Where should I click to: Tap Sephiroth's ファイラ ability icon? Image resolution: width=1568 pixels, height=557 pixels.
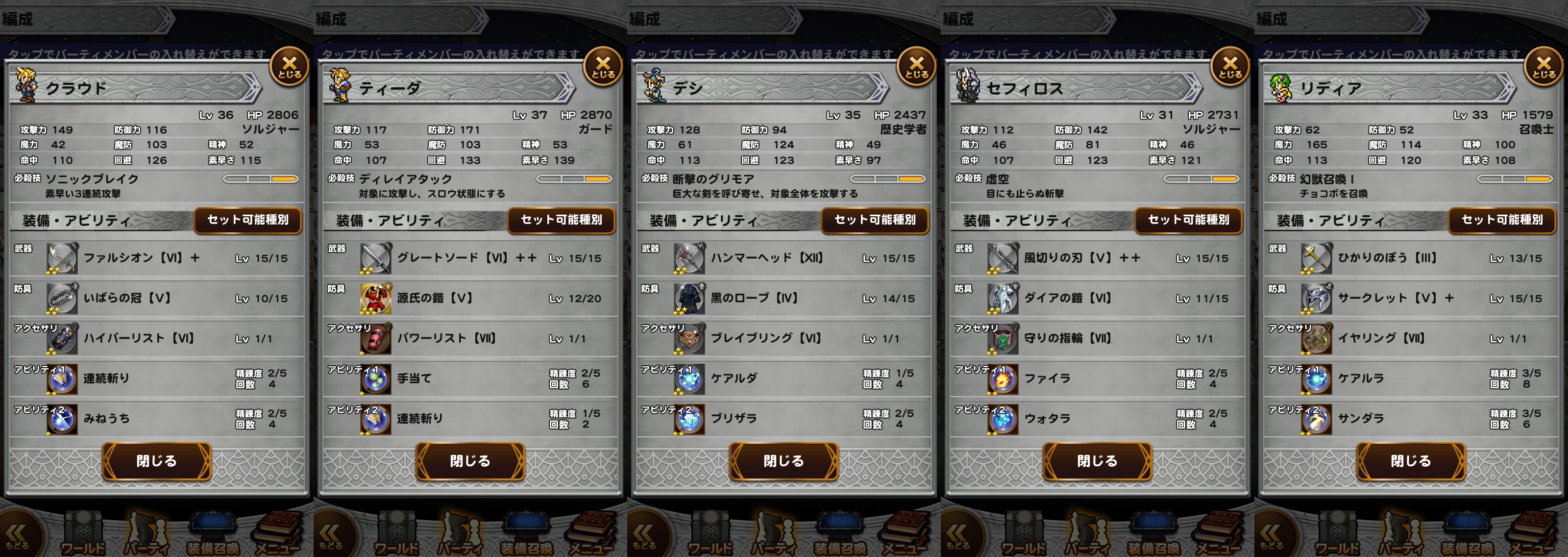click(x=1003, y=379)
